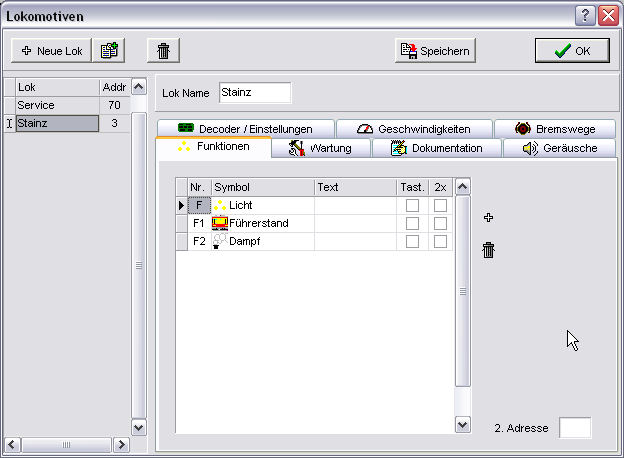
Task: Click the Licht symbol icon
Action: (220, 205)
